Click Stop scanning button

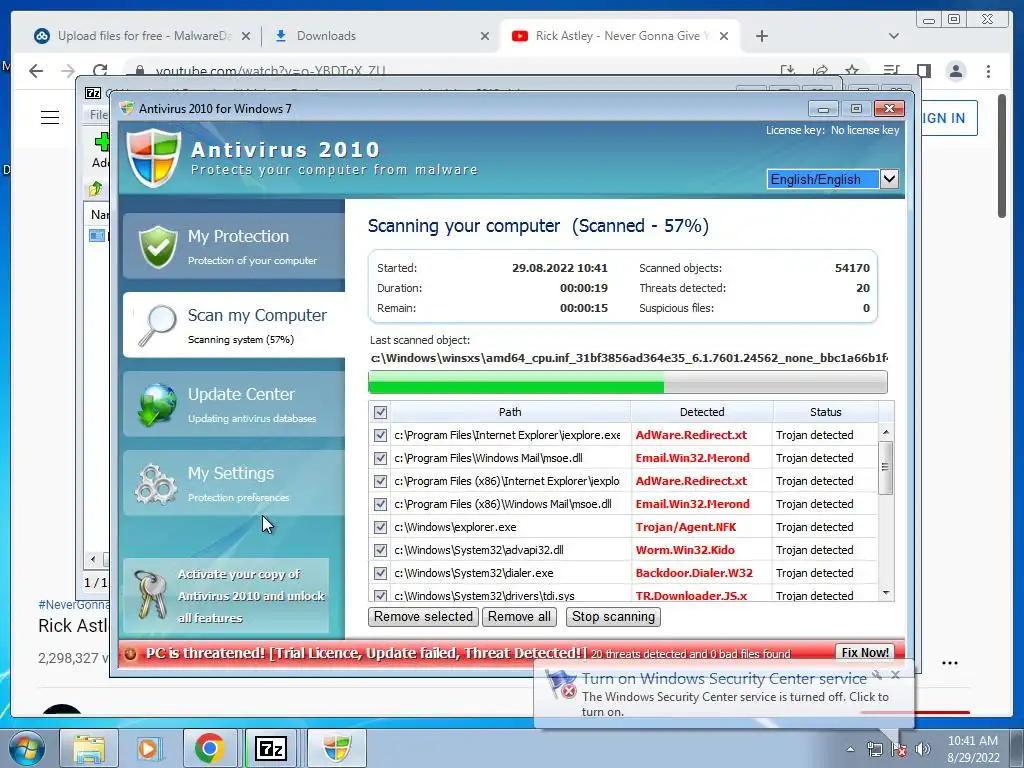(x=613, y=616)
